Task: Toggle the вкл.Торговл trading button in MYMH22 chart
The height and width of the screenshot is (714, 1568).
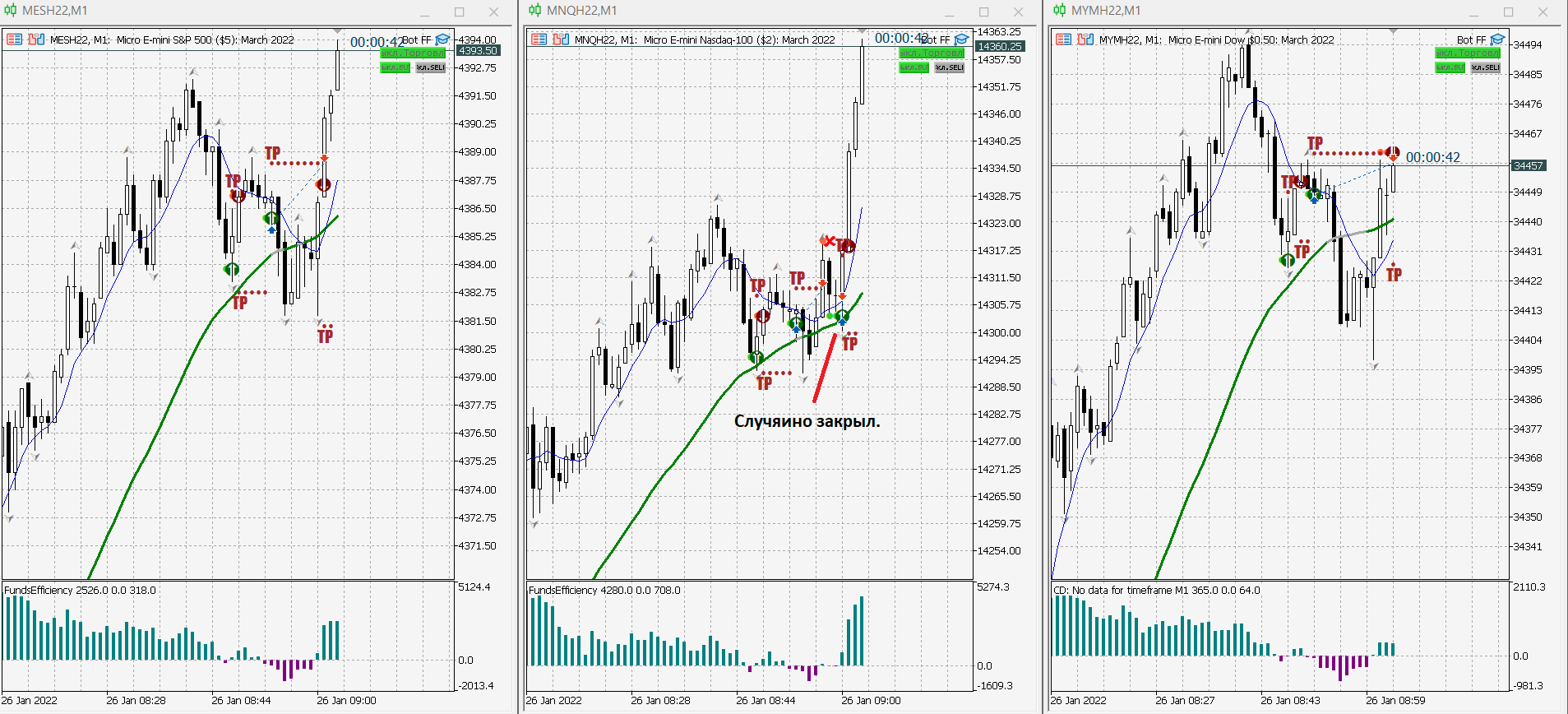Action: tap(1468, 53)
